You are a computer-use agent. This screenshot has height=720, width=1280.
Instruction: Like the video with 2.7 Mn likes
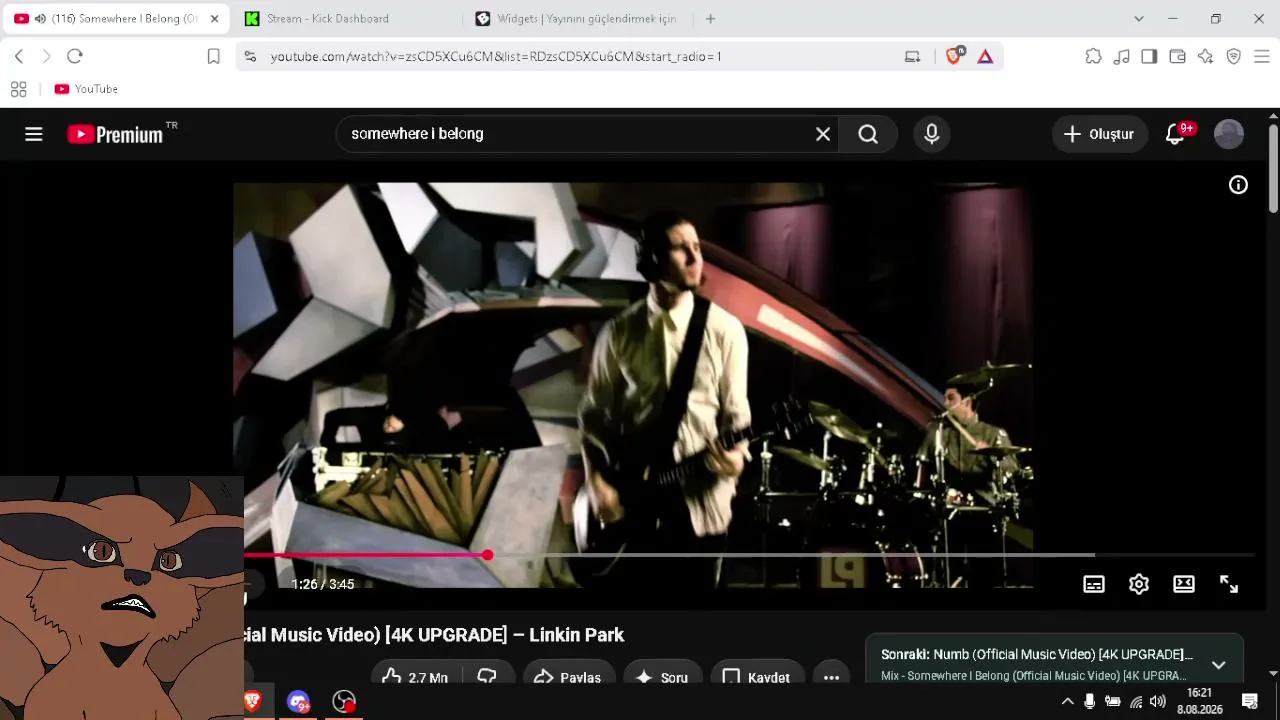[x=415, y=677]
